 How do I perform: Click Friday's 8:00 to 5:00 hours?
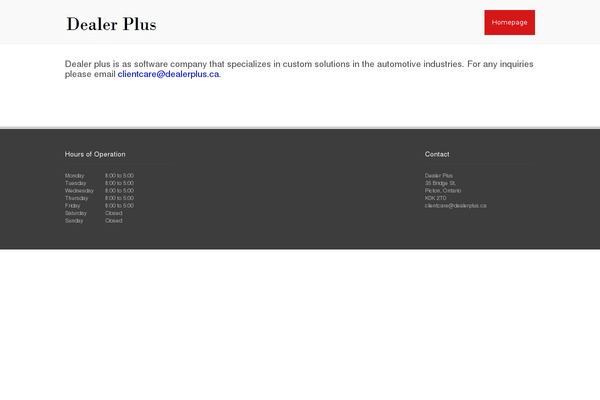tap(119, 206)
